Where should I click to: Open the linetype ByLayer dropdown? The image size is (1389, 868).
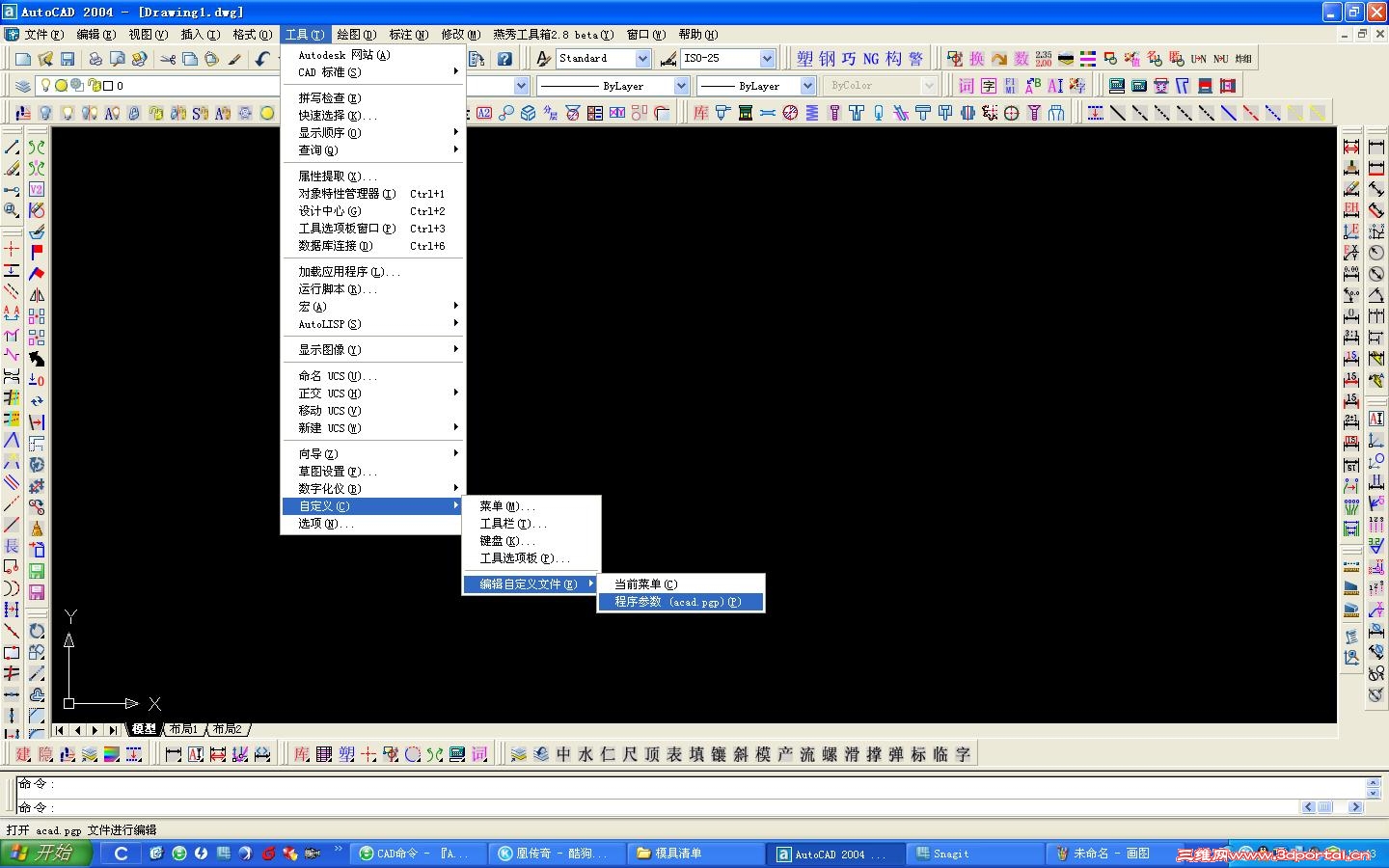[x=681, y=86]
